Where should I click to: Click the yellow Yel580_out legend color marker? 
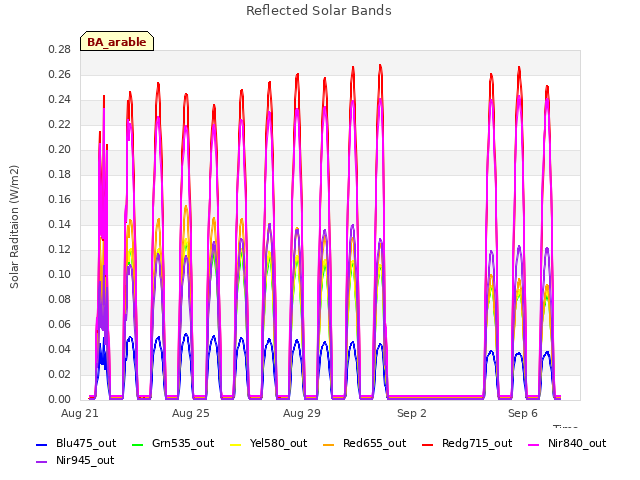click(x=236, y=444)
